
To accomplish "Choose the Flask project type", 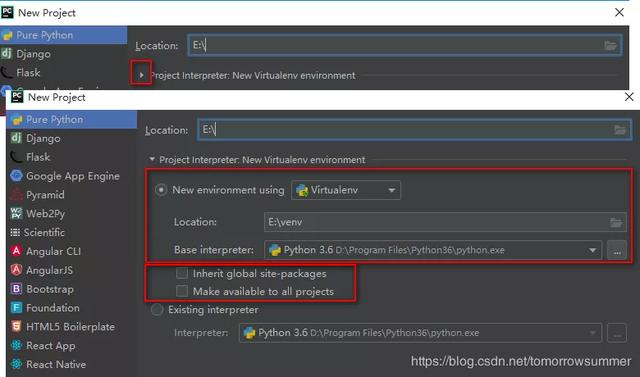I will [38, 157].
